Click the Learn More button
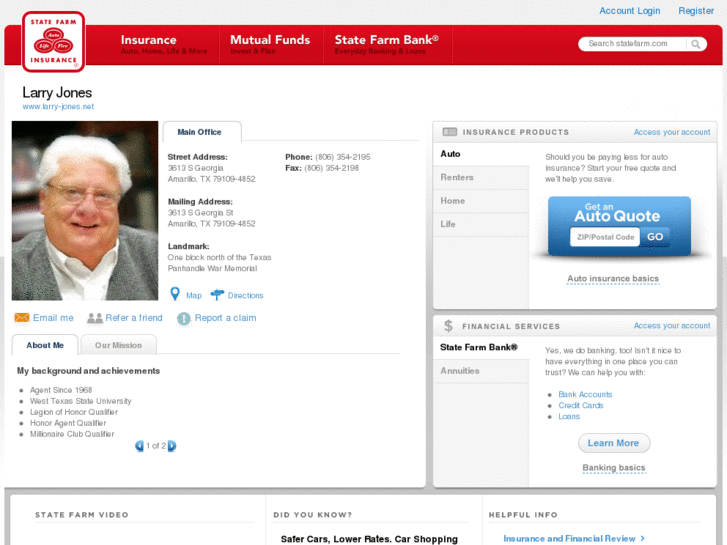The height and width of the screenshot is (545, 727). click(614, 443)
